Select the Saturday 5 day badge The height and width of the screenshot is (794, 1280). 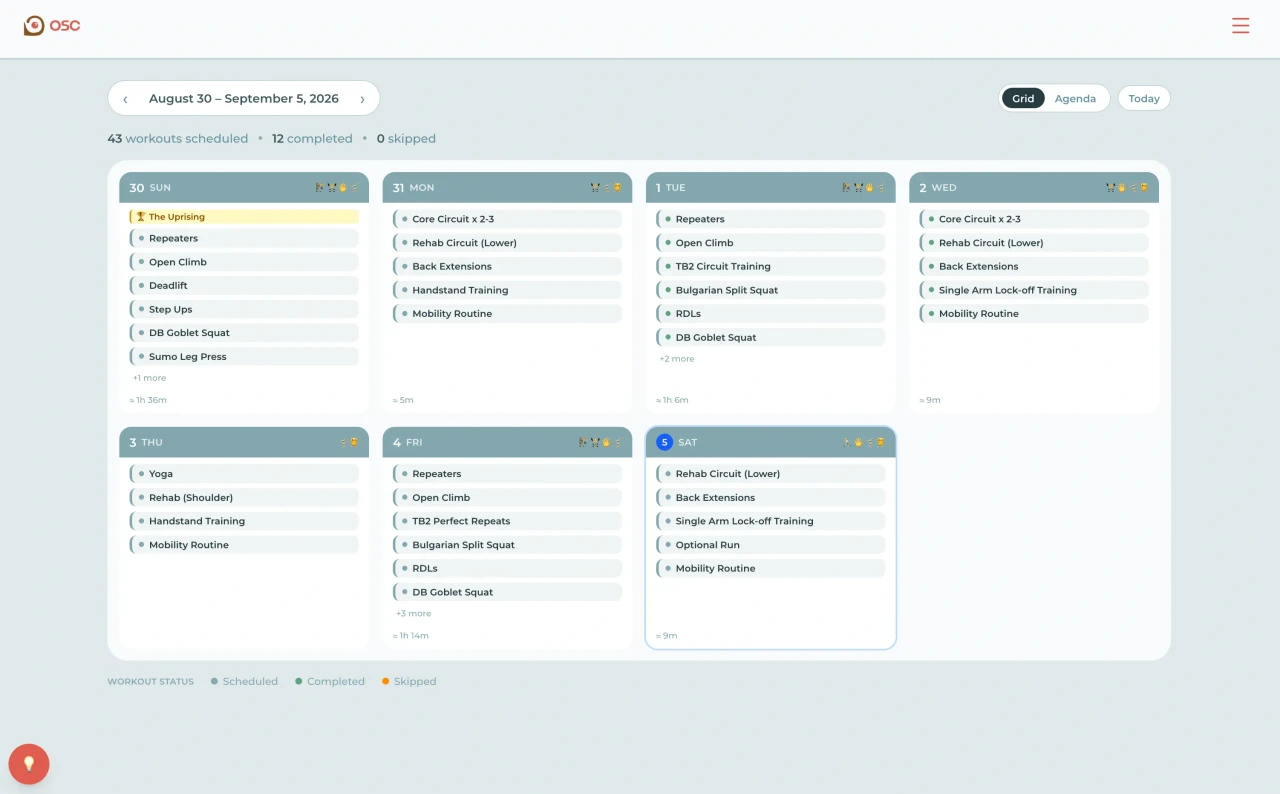pyautogui.click(x=665, y=442)
